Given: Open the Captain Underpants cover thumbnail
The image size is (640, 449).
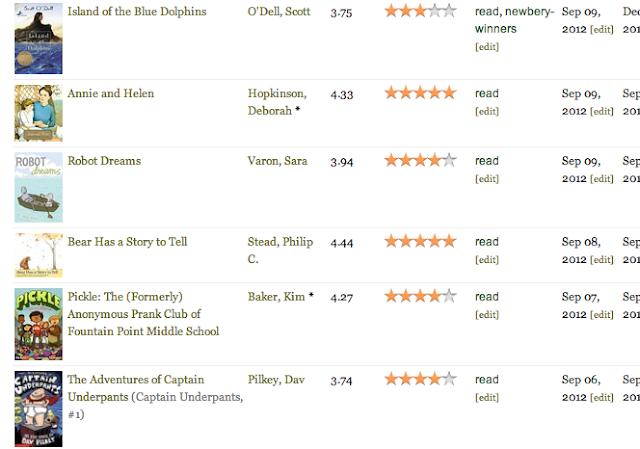Looking at the screenshot, I should coord(38,409).
